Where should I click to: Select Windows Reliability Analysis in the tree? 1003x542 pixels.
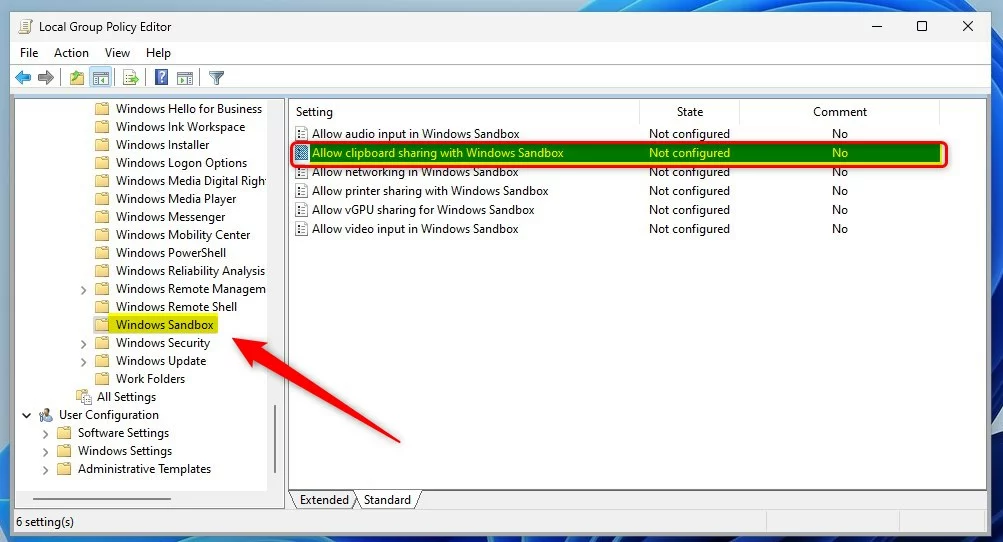point(190,271)
